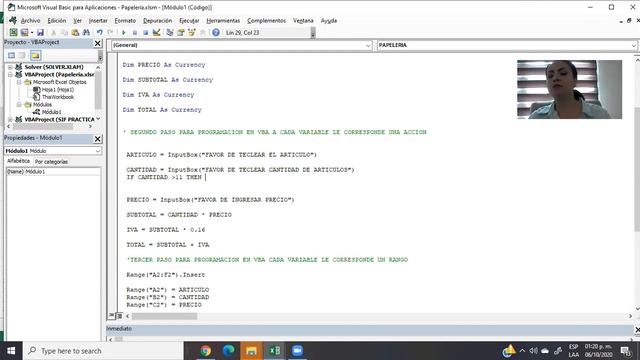Undo the last edit via toolbar
The width and height of the screenshot is (640, 360).
[x=99, y=32]
